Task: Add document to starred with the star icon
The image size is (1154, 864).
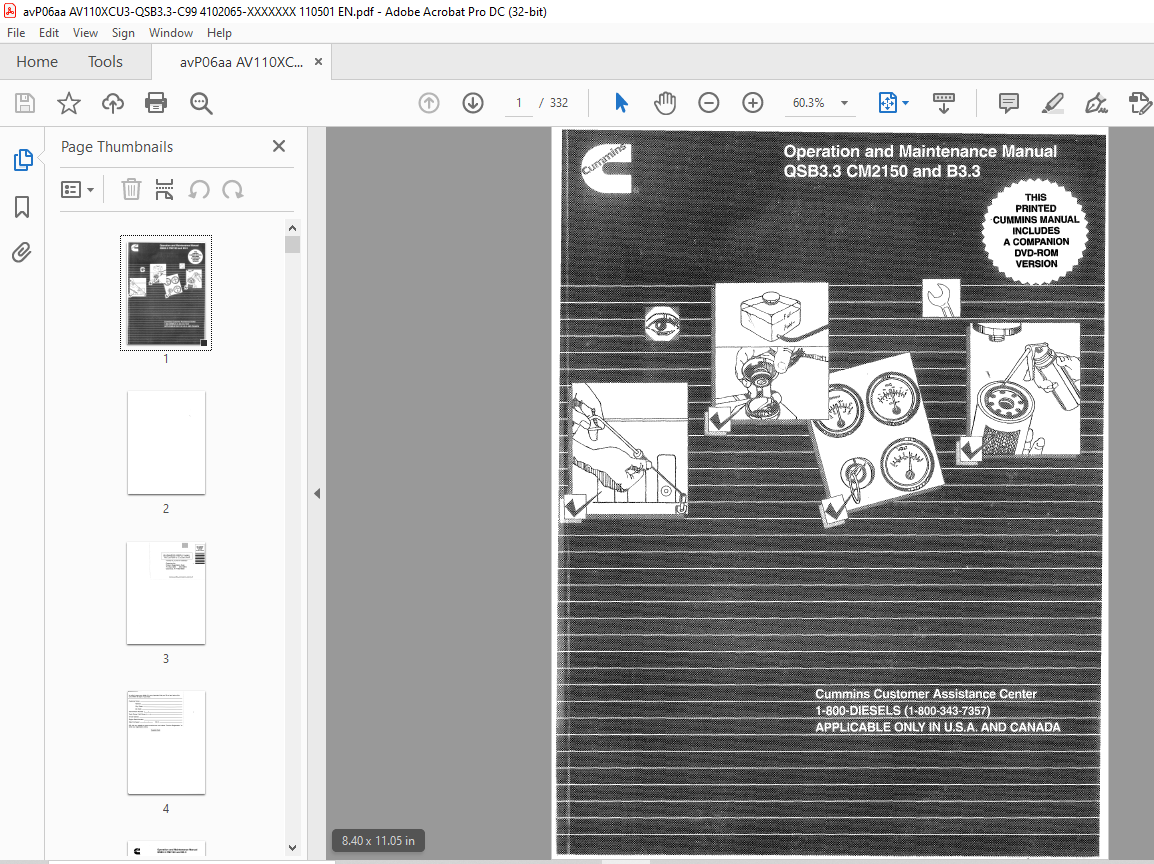Action: point(68,103)
